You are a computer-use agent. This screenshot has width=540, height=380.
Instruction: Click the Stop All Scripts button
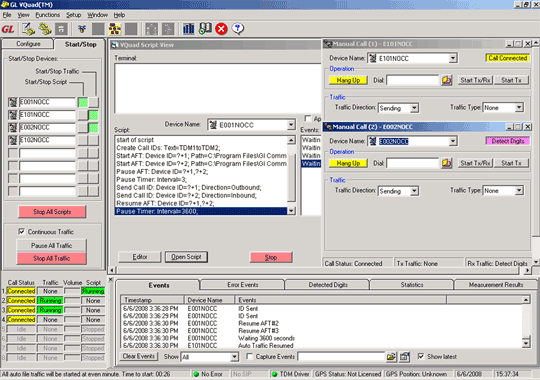[x=52, y=212]
